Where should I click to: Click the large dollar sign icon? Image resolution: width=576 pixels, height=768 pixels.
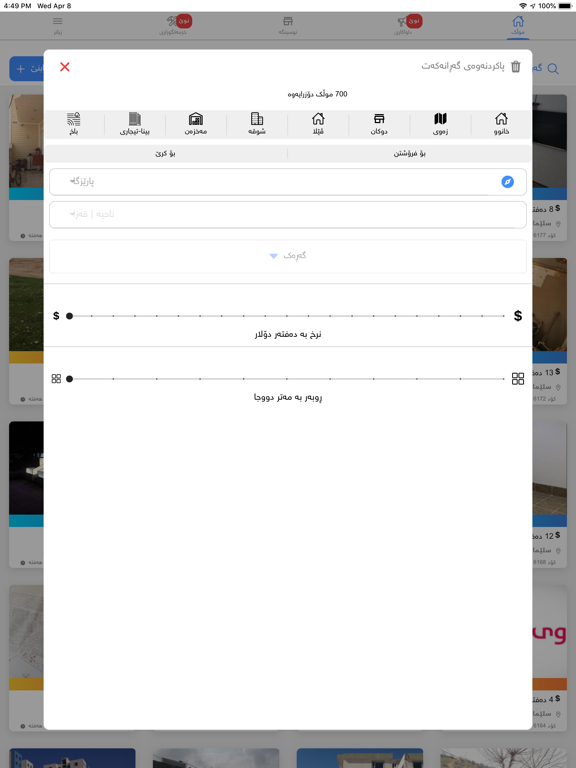point(518,316)
